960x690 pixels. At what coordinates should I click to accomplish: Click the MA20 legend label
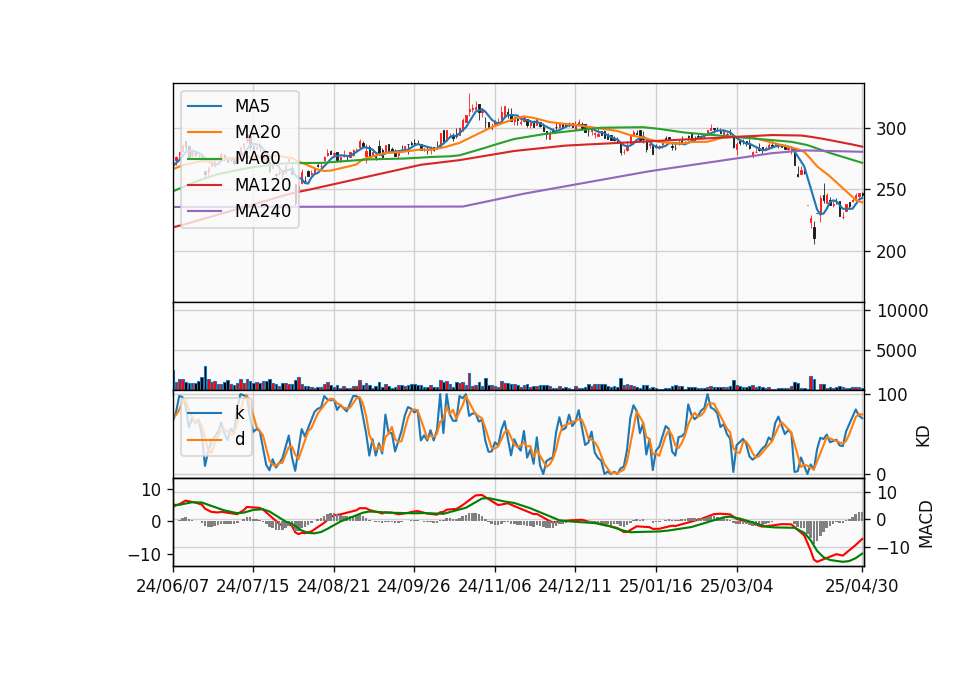(x=258, y=132)
